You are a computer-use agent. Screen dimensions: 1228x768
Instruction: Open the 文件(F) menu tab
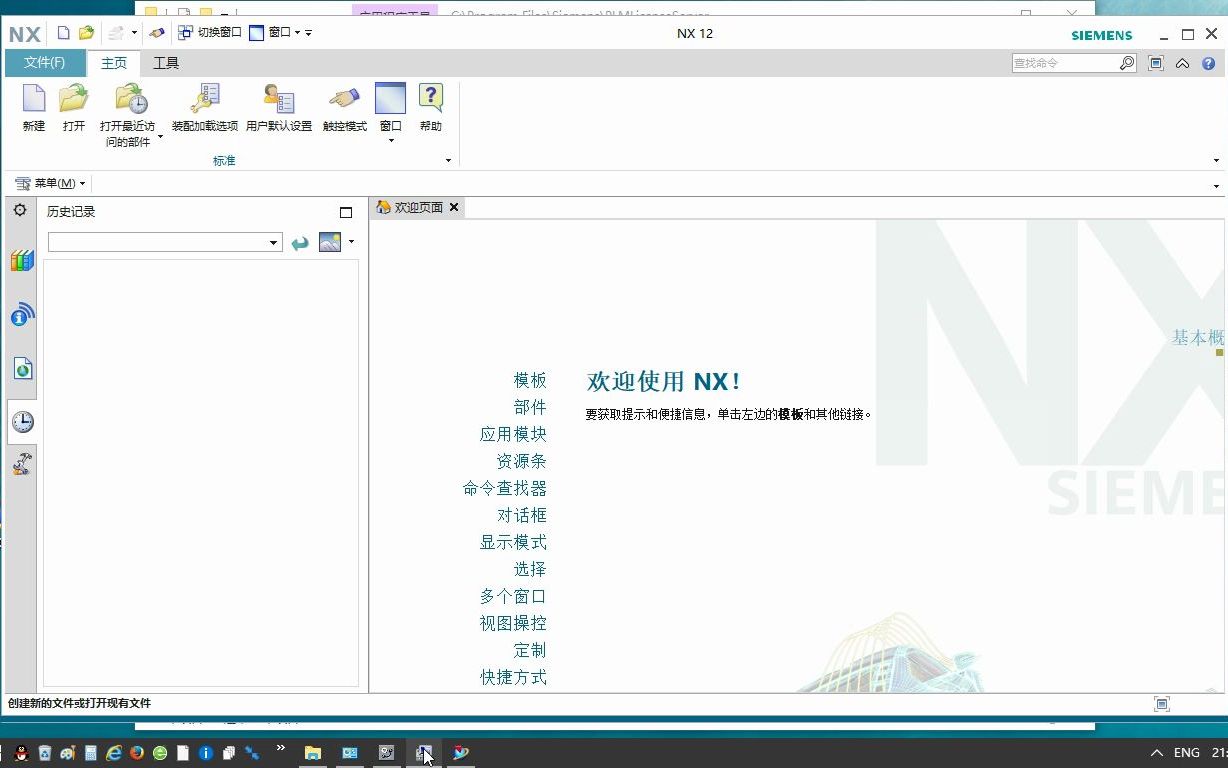(x=44, y=62)
